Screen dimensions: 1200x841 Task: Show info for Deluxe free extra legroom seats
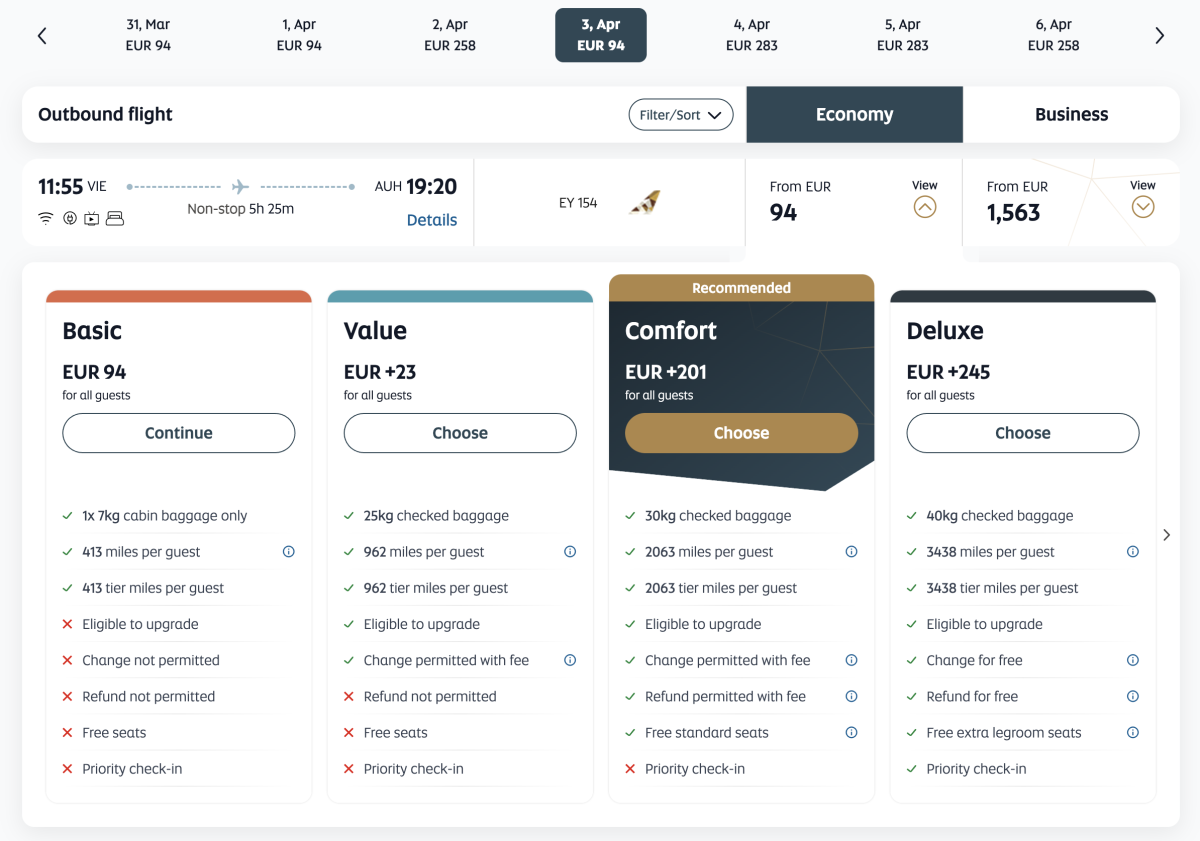[x=1133, y=732]
